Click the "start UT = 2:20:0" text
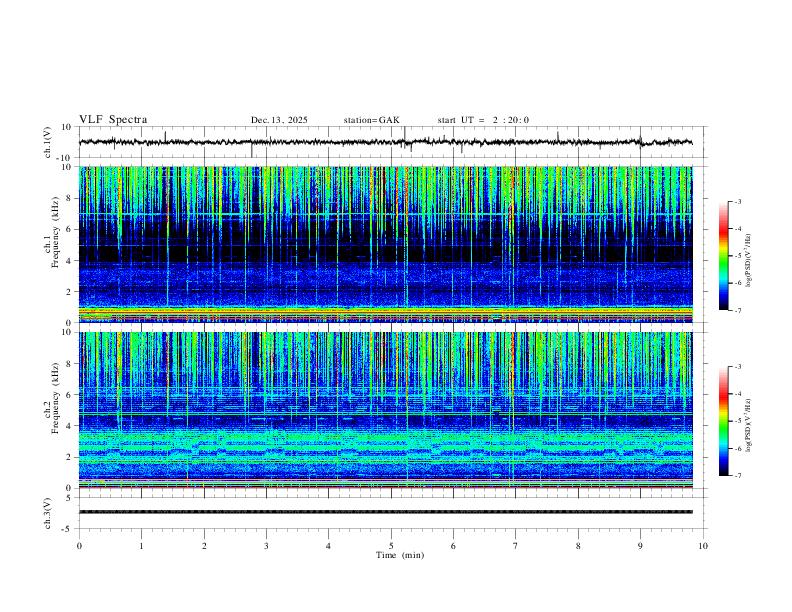The image size is (792, 612). [x=483, y=120]
